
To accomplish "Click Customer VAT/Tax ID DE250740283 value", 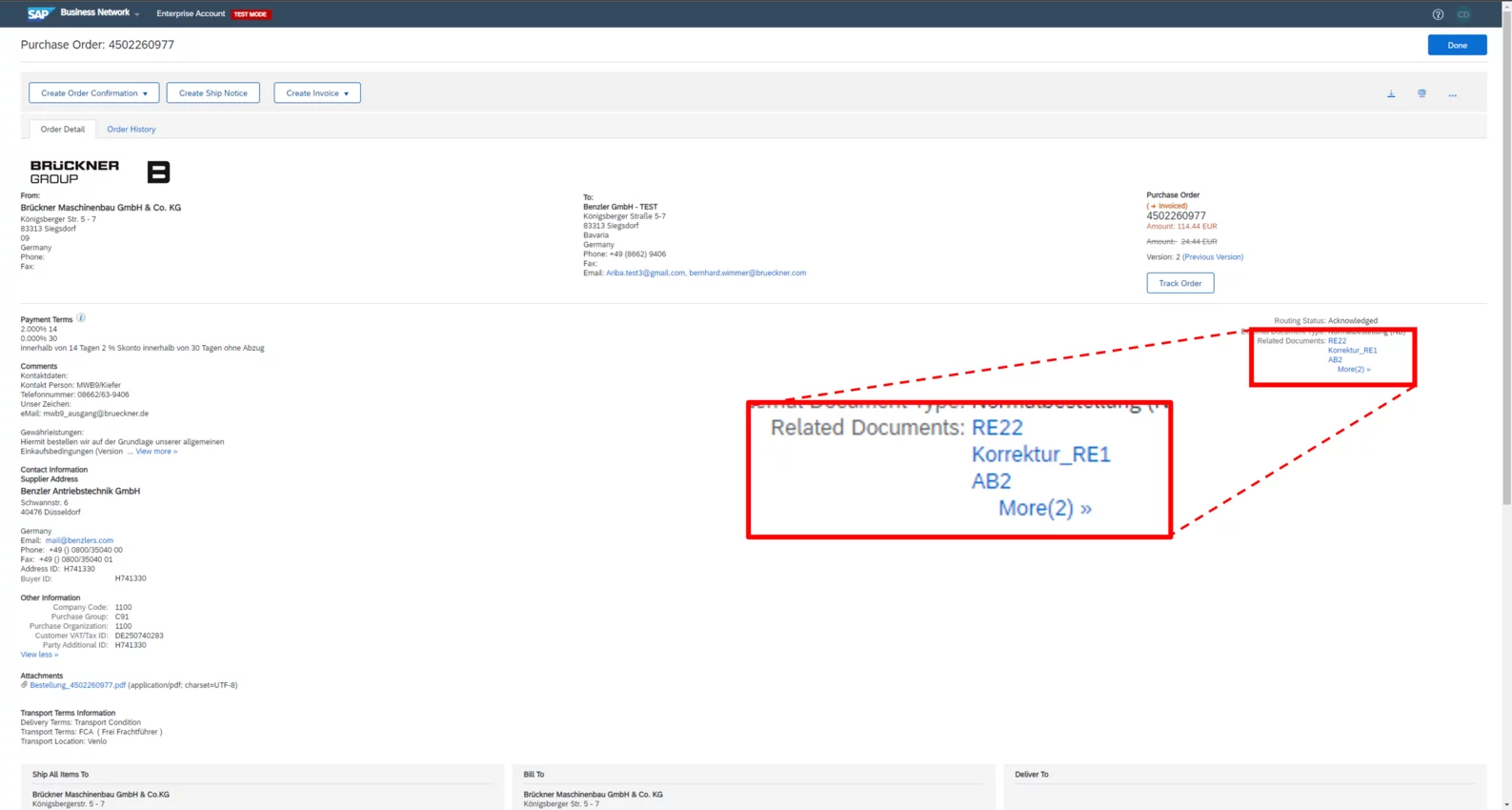I will (139, 636).
